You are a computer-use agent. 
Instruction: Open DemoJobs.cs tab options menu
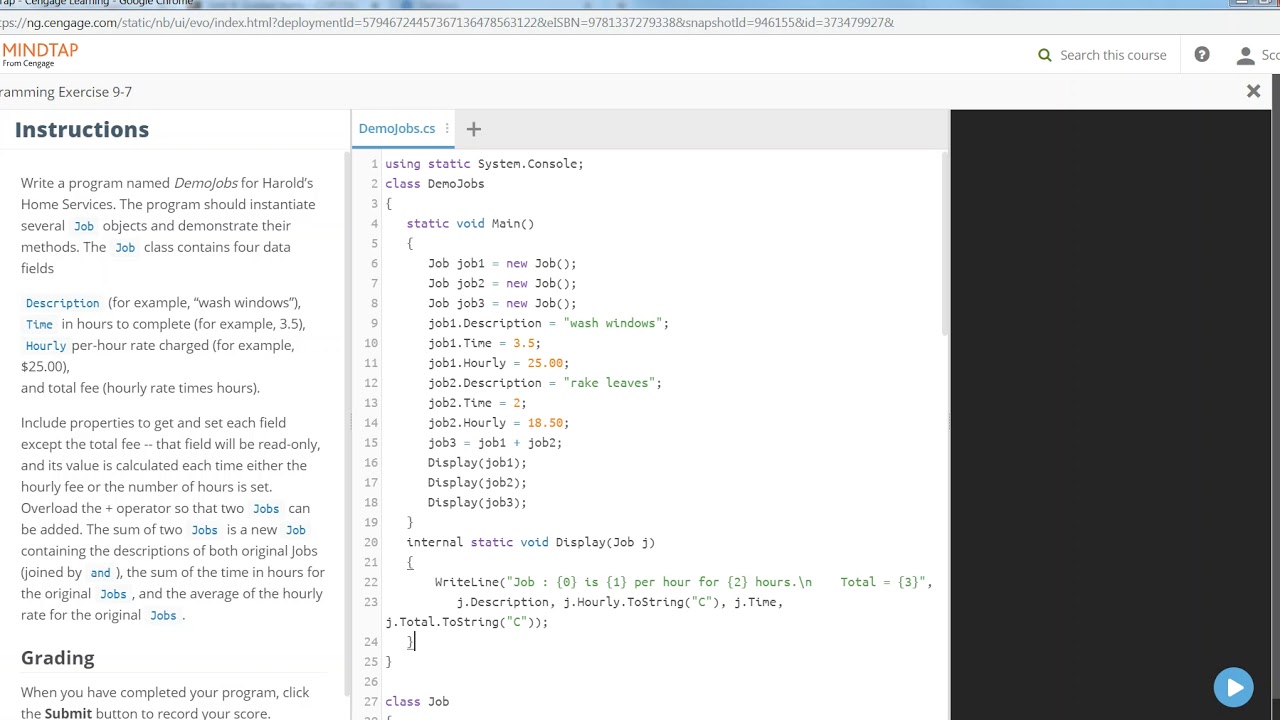click(x=447, y=128)
